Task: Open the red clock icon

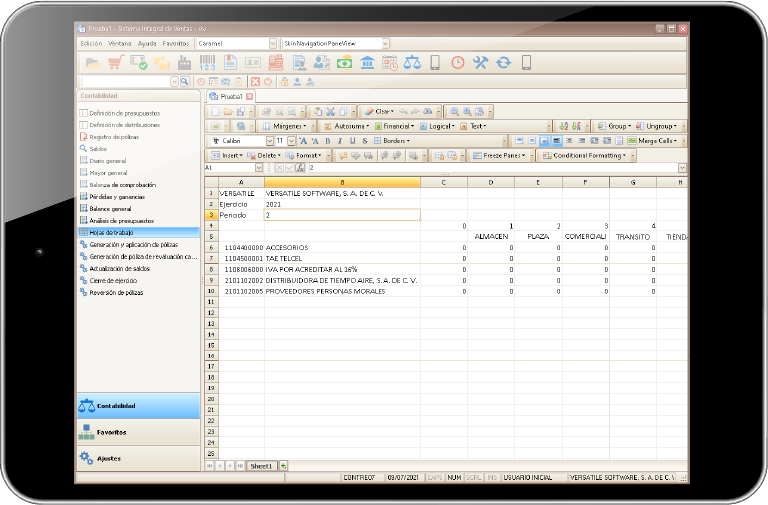Action: click(x=457, y=63)
